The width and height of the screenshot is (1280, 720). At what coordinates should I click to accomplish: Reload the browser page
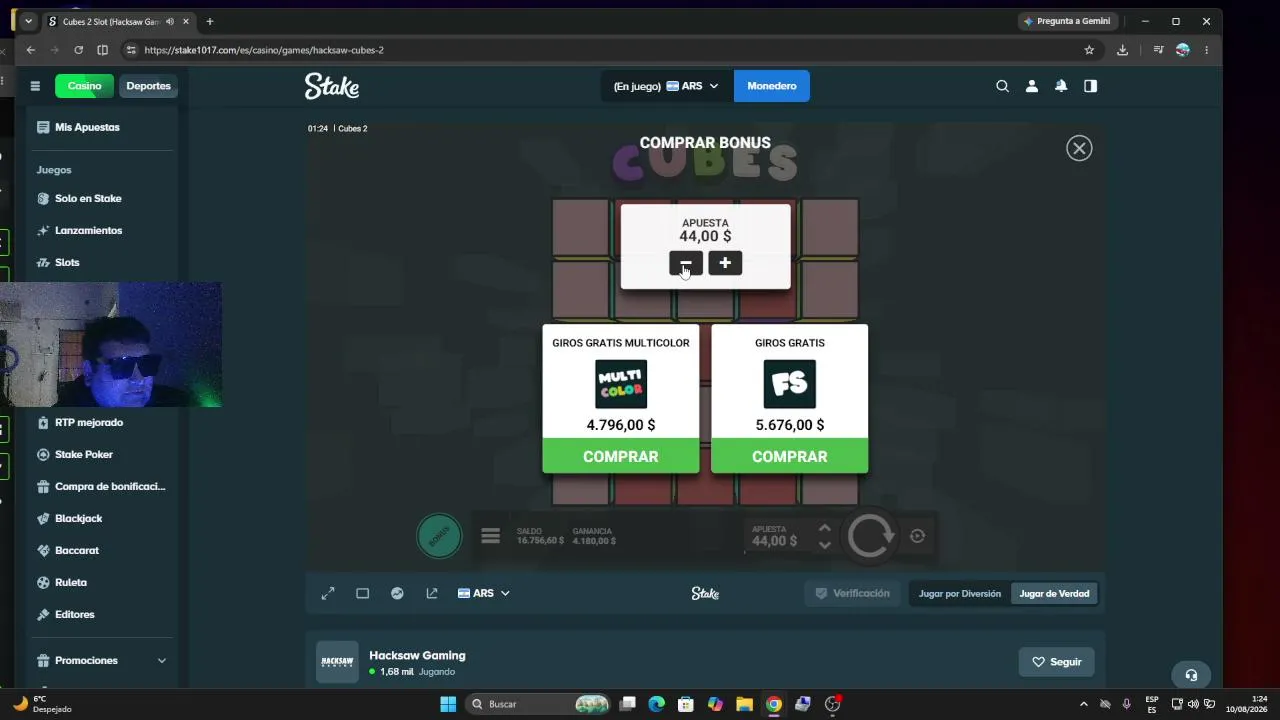78,50
